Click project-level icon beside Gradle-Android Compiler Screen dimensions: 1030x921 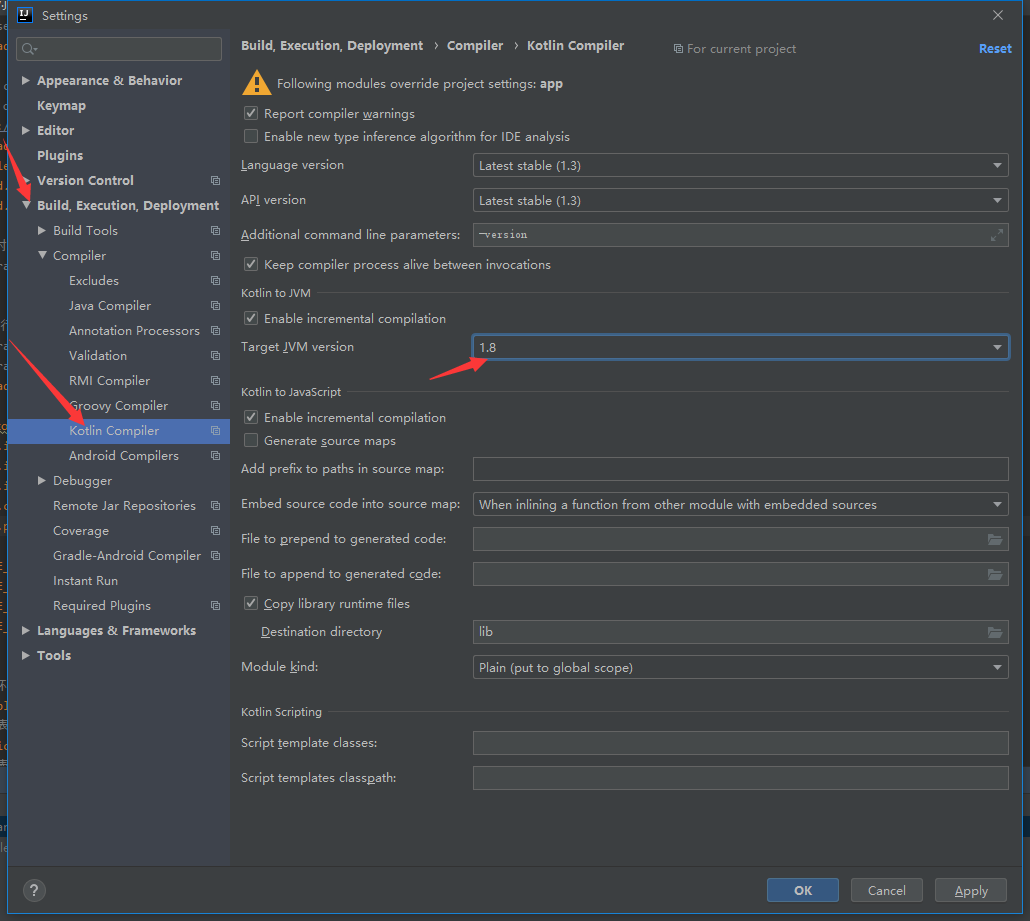(x=215, y=556)
